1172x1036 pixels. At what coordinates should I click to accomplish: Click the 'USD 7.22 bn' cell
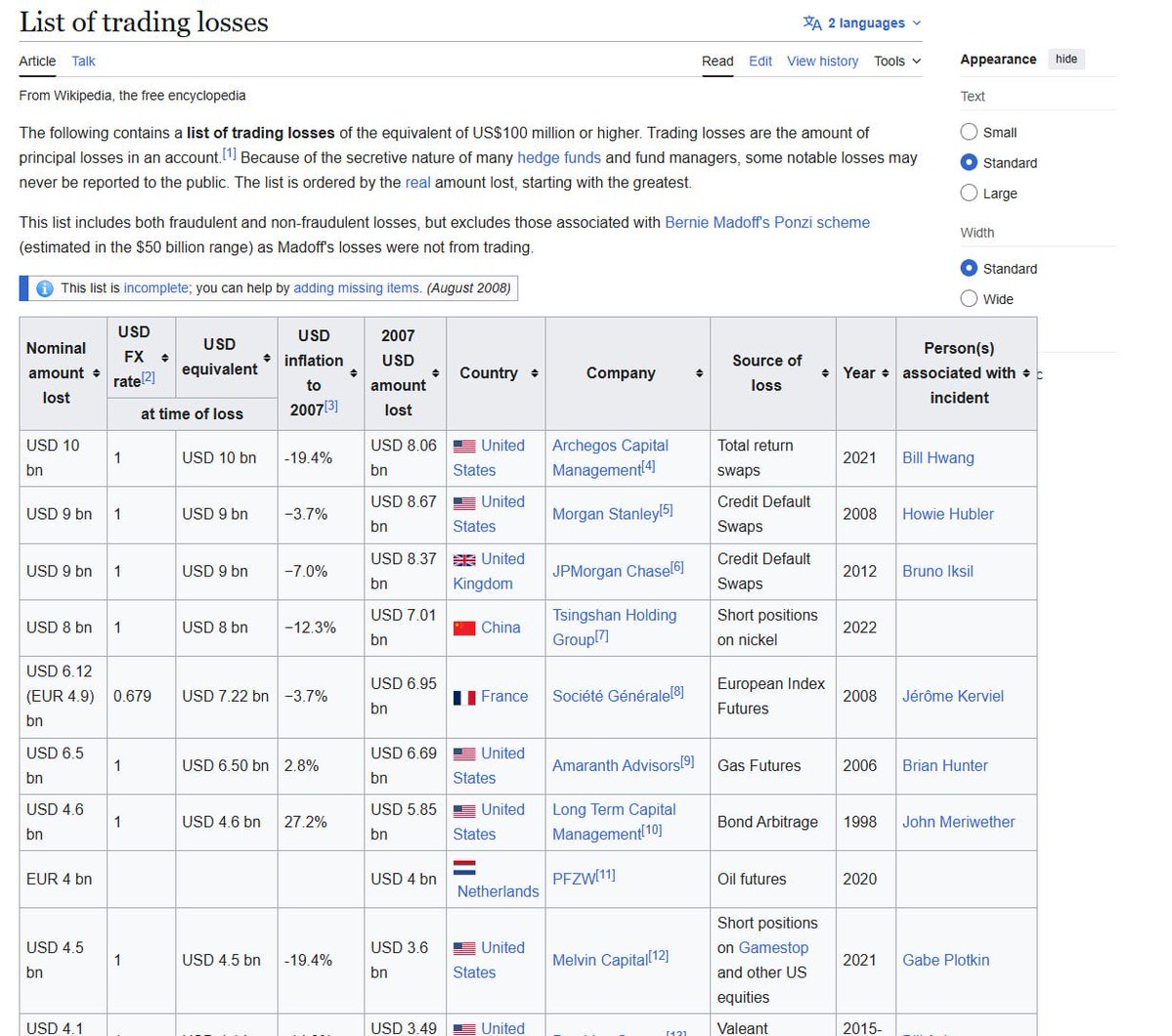225,697
